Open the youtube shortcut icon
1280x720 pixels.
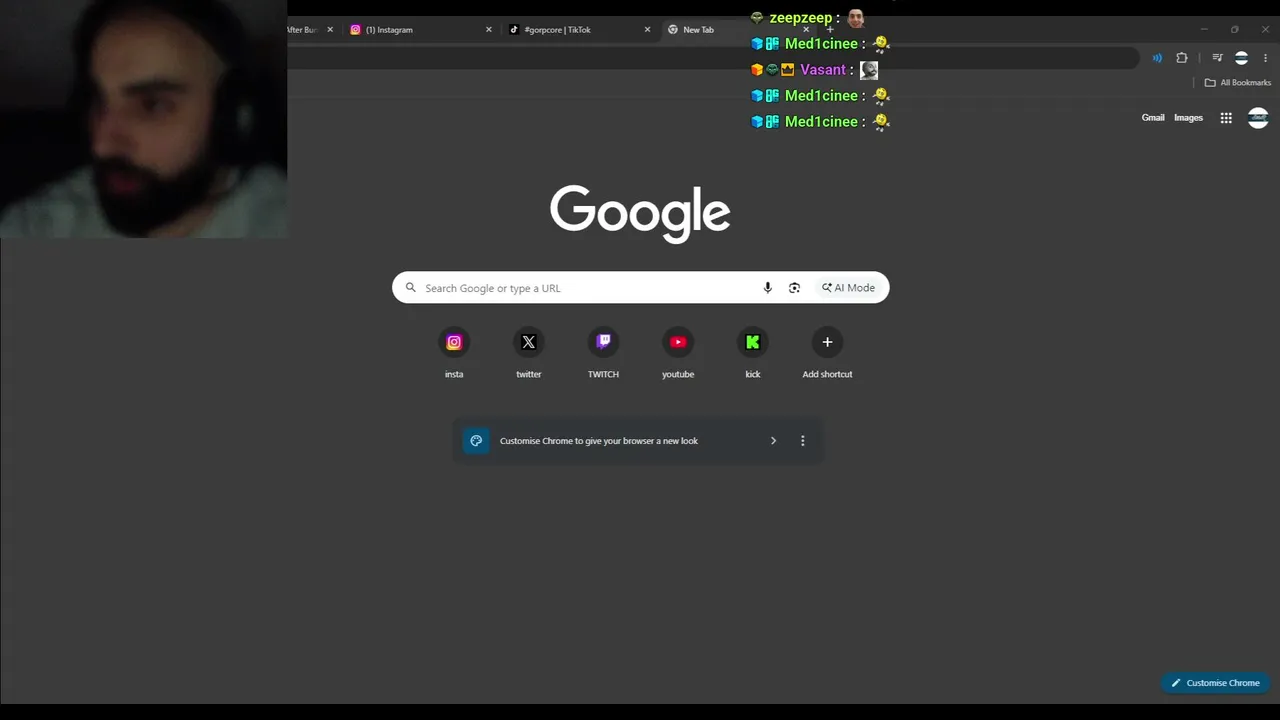tap(678, 342)
